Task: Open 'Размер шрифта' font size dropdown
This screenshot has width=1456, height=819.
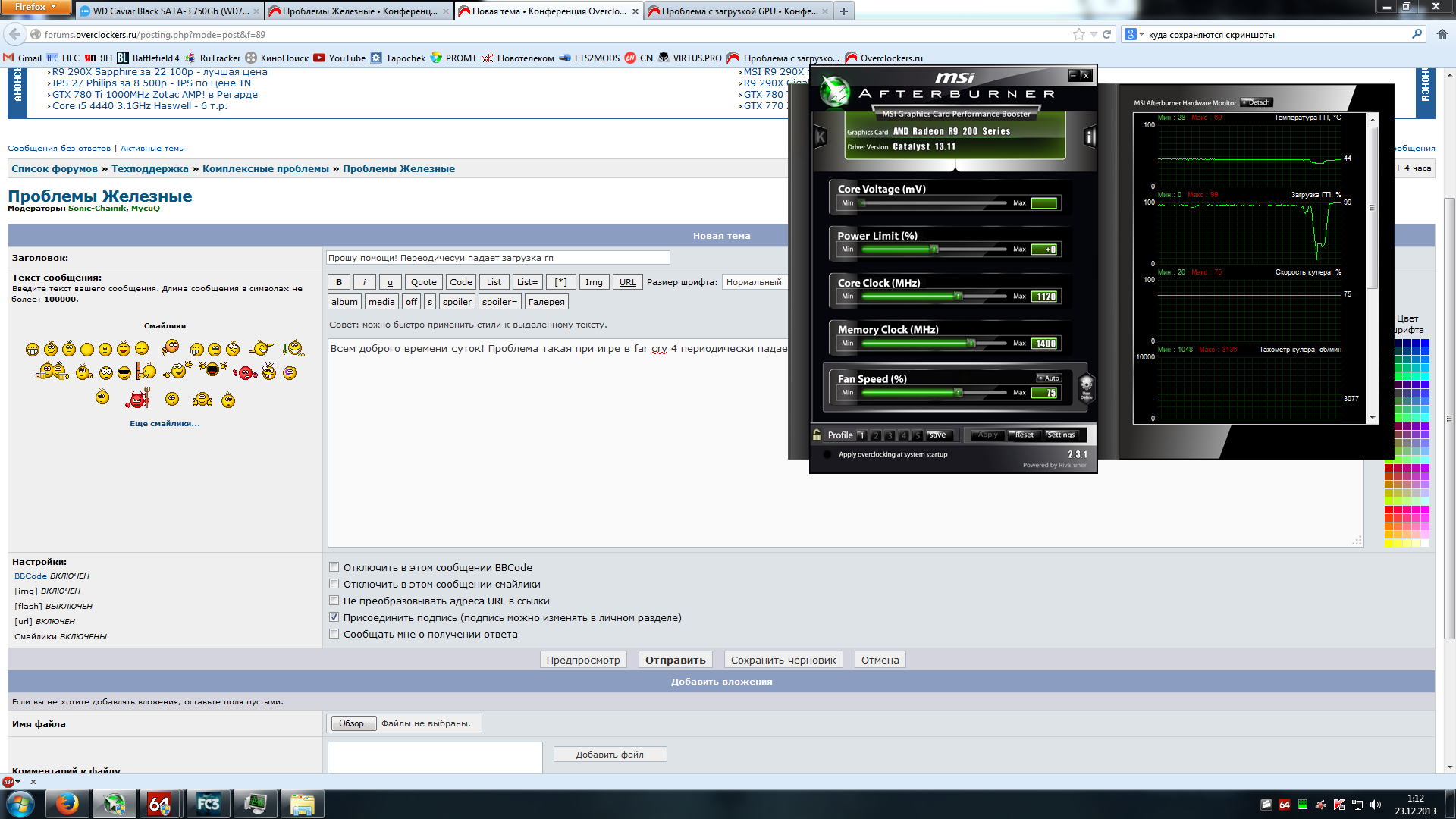Action: click(755, 282)
